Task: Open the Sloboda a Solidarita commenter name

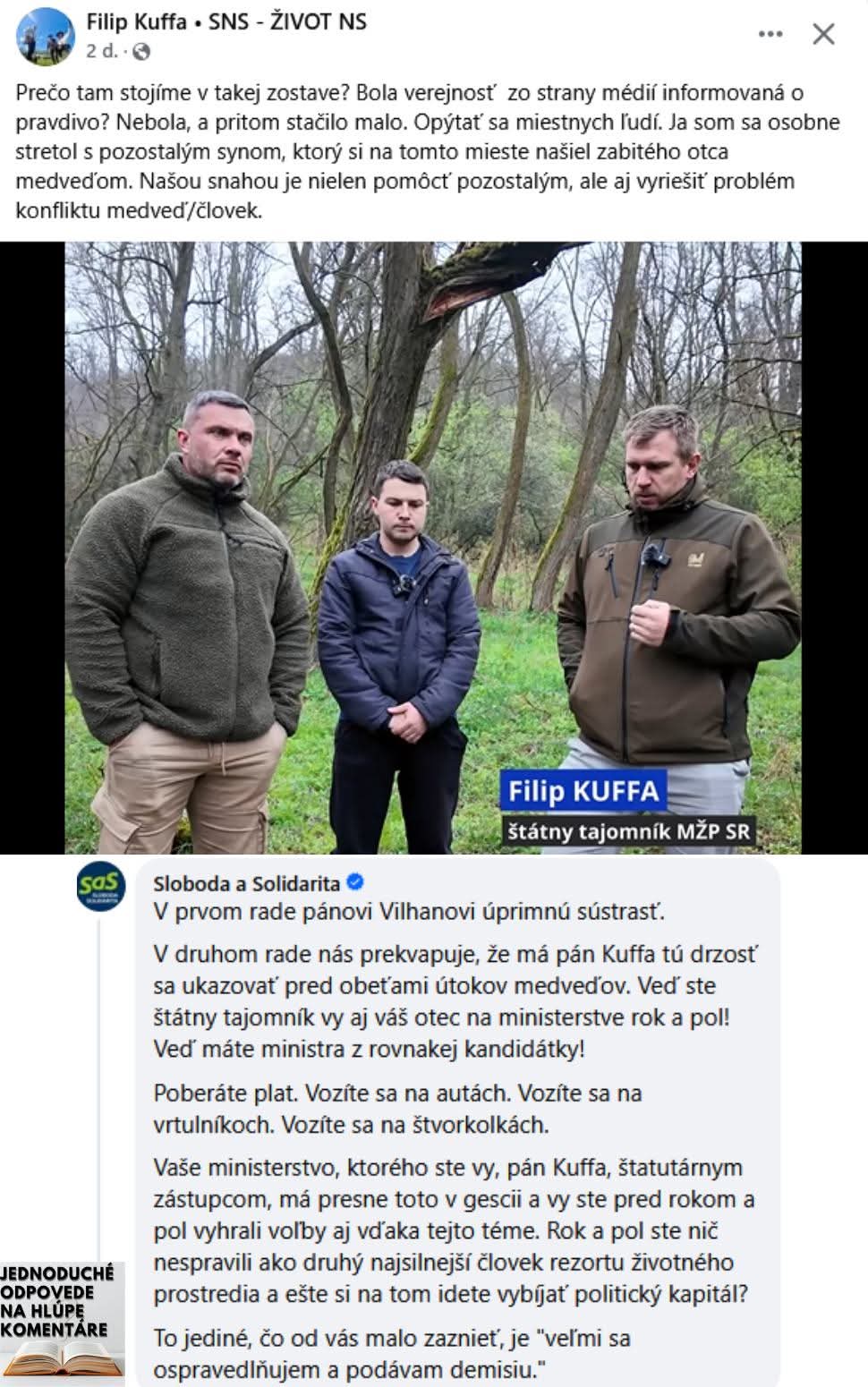Action: (x=246, y=884)
